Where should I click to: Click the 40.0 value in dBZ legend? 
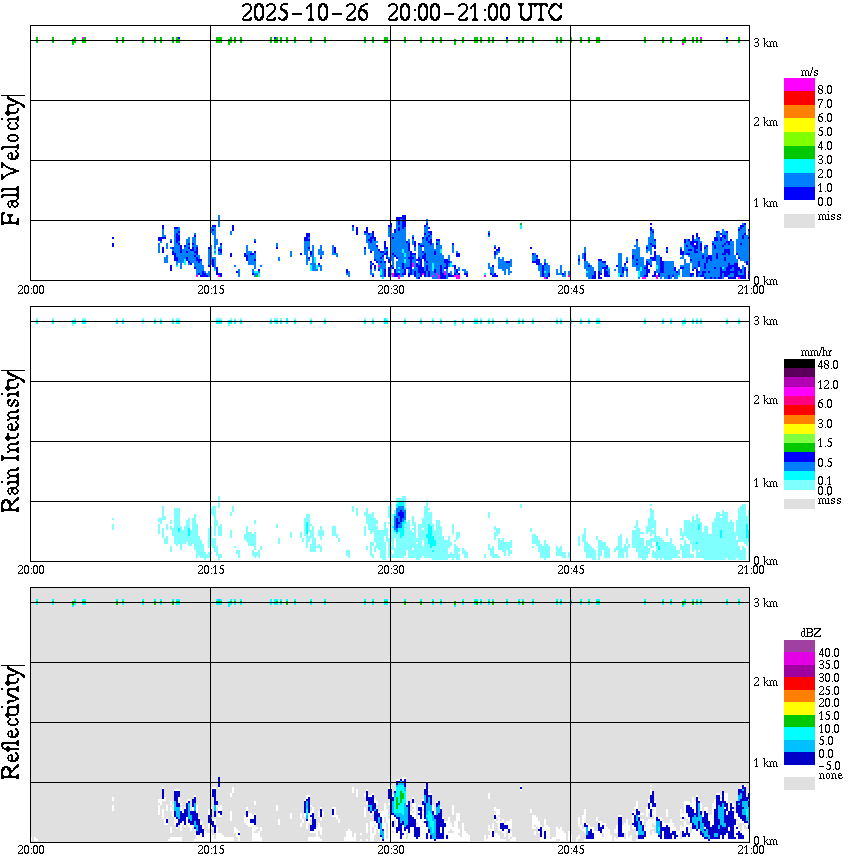[829, 653]
